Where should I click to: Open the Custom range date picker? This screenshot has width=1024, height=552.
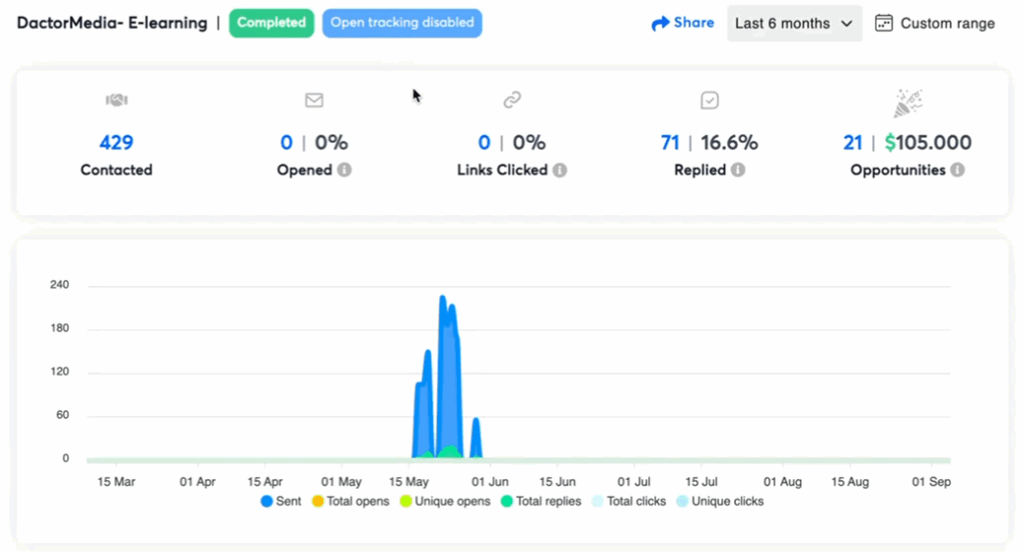[x=935, y=23]
